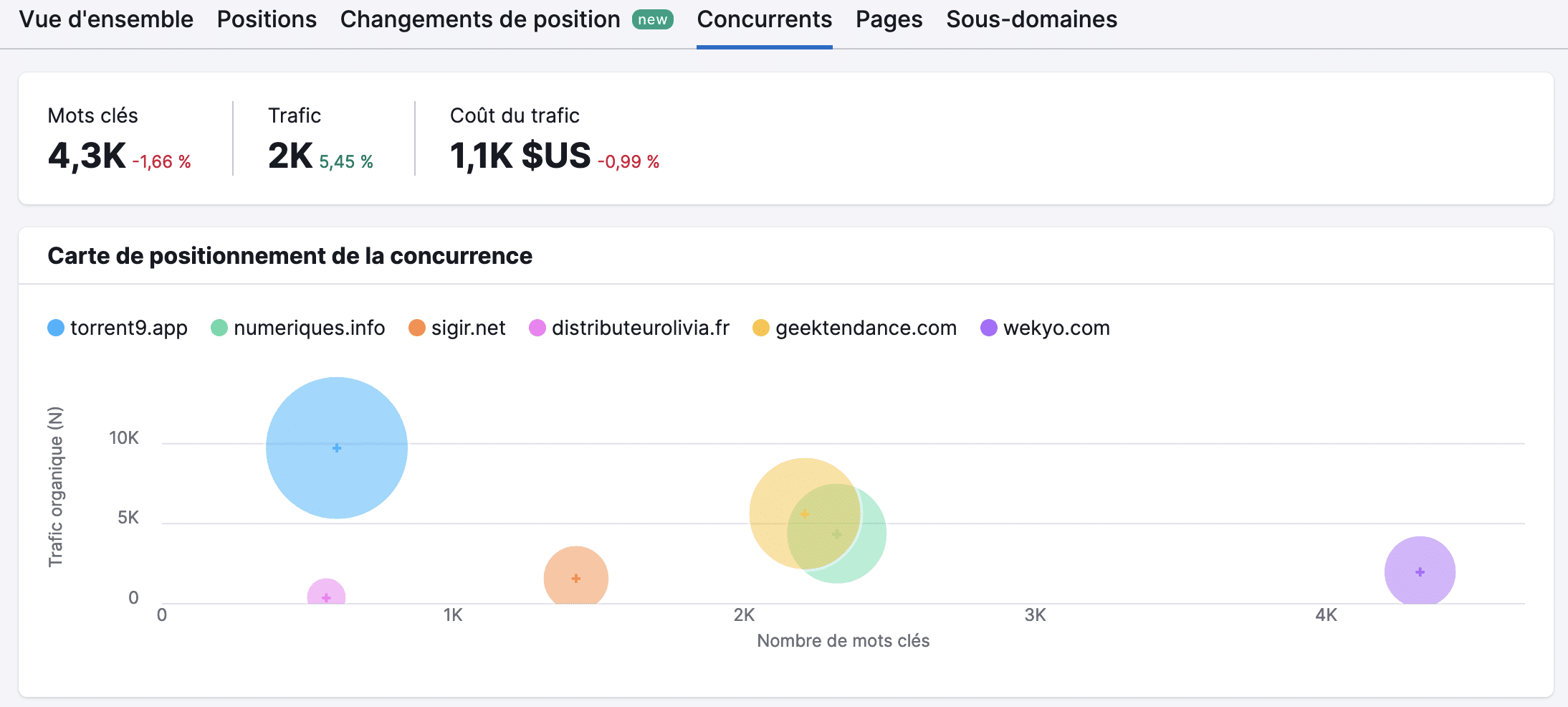The width and height of the screenshot is (1568, 707).
Task: Click the 10K y-axis tick label
Action: [x=124, y=438]
